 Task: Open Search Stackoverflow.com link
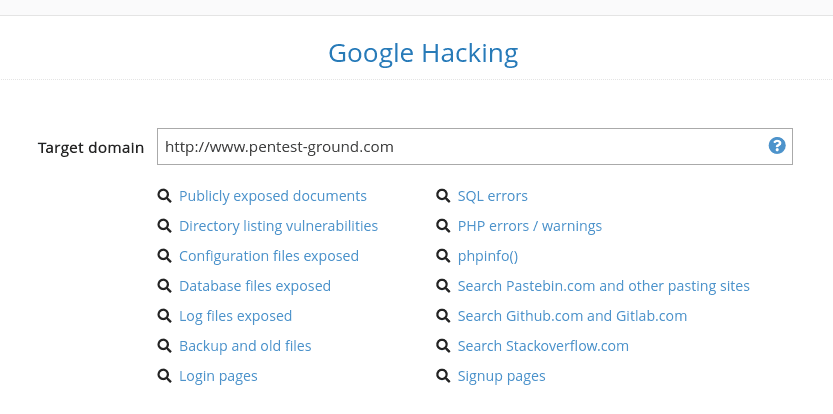point(543,346)
